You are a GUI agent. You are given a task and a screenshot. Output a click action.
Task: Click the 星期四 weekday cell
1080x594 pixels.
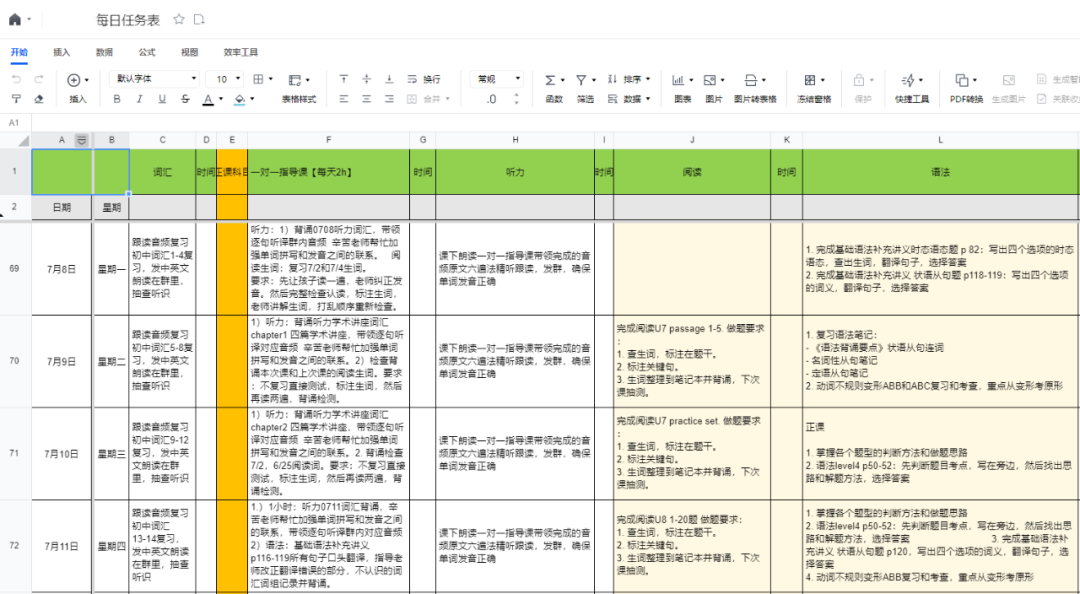(x=112, y=546)
